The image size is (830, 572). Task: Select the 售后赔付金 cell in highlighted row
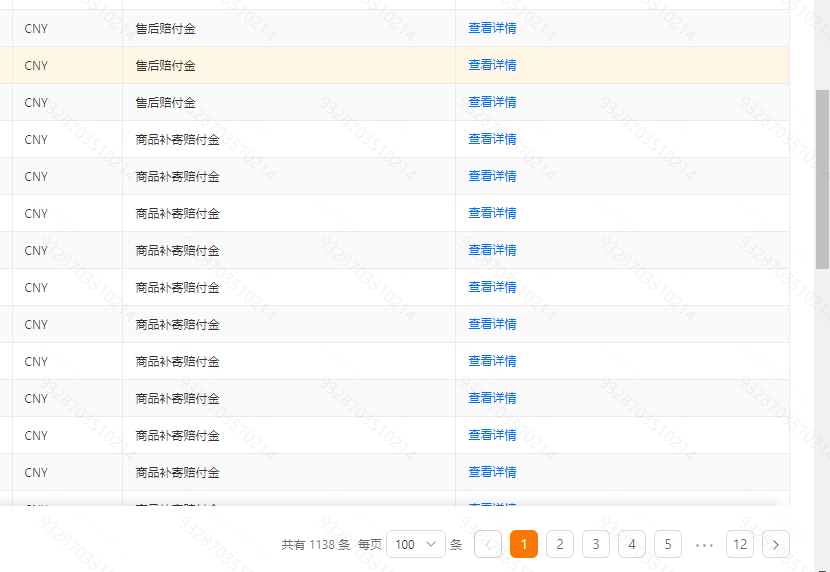[x=166, y=65]
